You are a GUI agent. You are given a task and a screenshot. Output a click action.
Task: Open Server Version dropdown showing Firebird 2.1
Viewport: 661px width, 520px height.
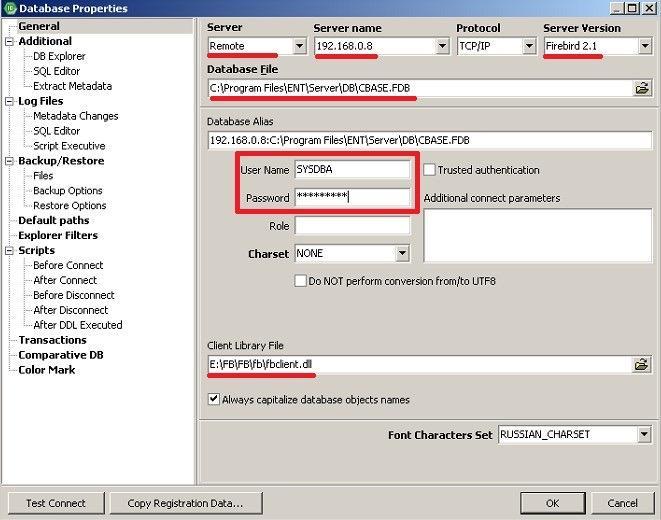coord(645,46)
